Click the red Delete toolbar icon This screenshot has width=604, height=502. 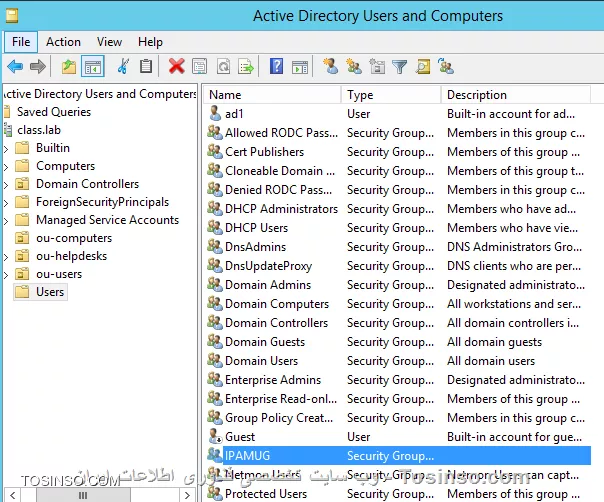tap(176, 67)
